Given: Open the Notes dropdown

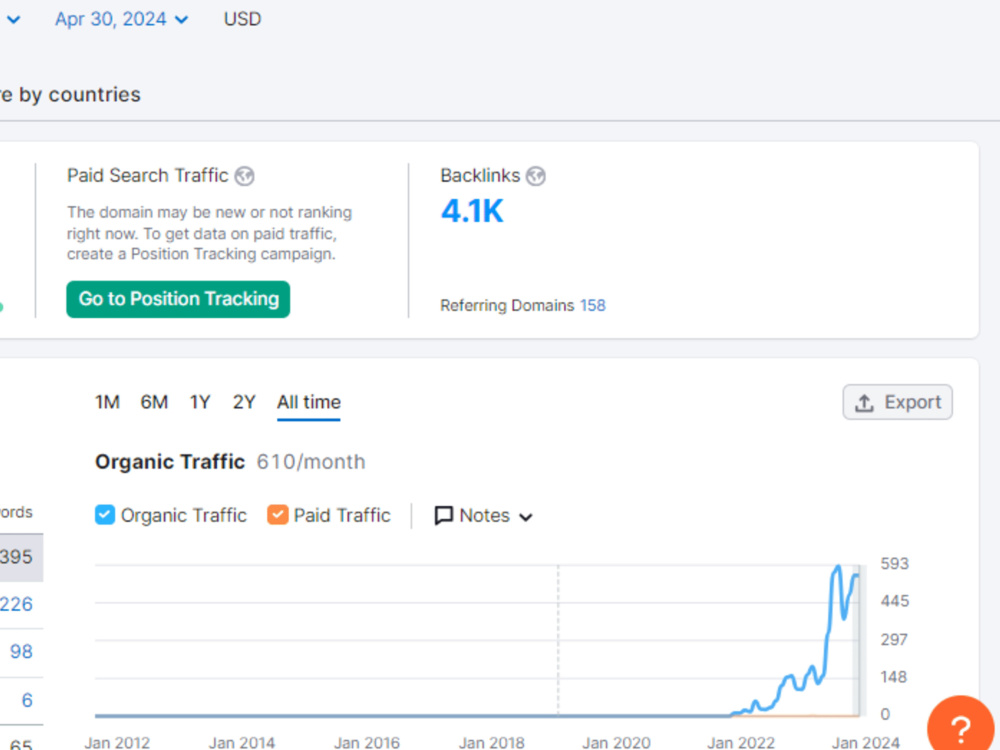Looking at the screenshot, I should click(483, 515).
